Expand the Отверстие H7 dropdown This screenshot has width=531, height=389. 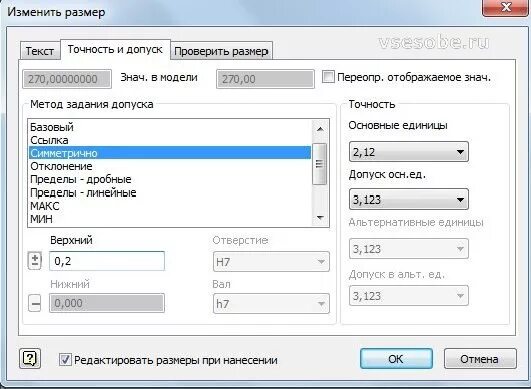pos(271,262)
